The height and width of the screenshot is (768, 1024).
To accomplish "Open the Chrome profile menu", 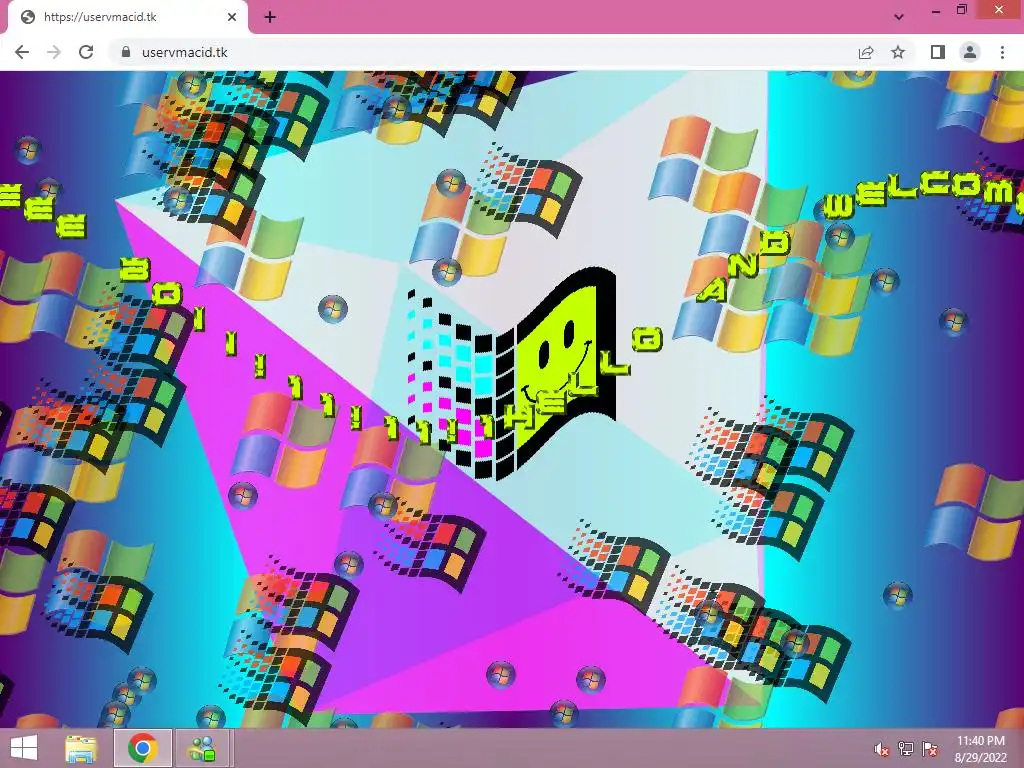I will coord(970,52).
